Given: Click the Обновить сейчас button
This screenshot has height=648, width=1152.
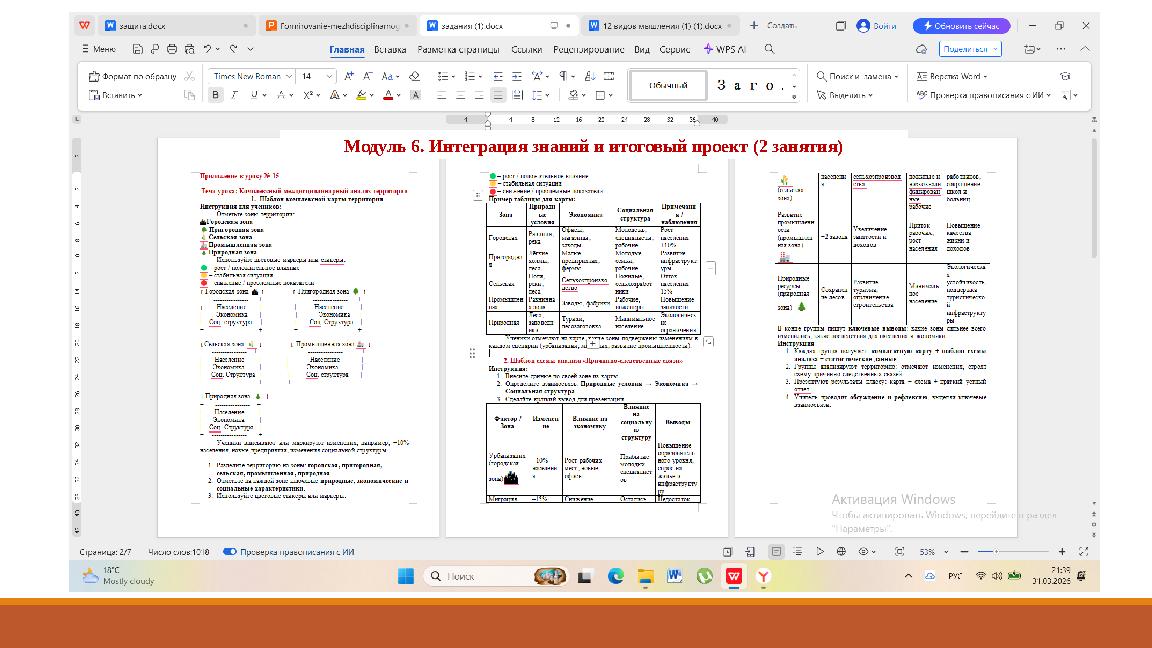Looking at the screenshot, I should tap(961, 26).
